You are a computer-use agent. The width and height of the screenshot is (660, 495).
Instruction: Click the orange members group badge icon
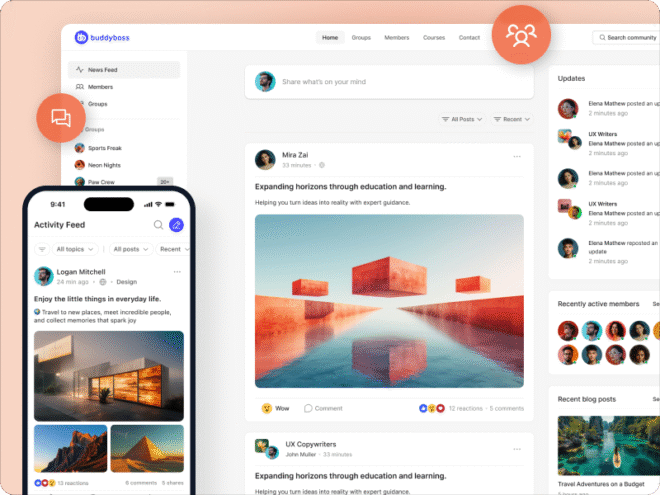521,35
